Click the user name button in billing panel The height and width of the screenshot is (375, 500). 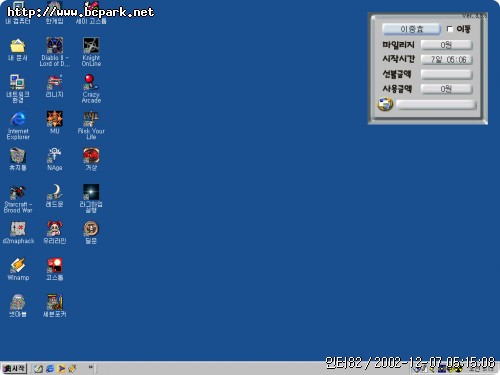click(x=411, y=29)
